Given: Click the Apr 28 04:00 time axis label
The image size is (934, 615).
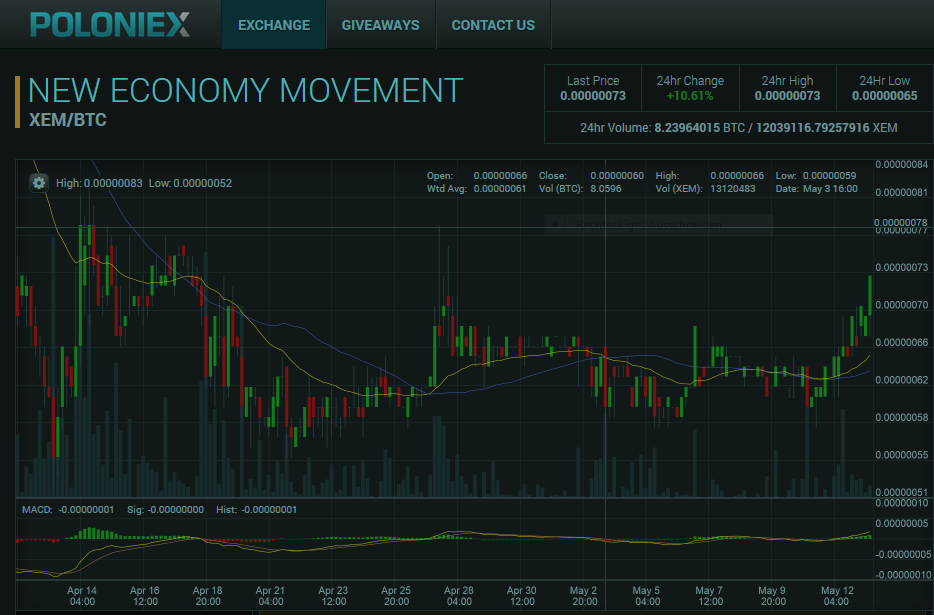Looking at the screenshot, I should click(x=459, y=596).
